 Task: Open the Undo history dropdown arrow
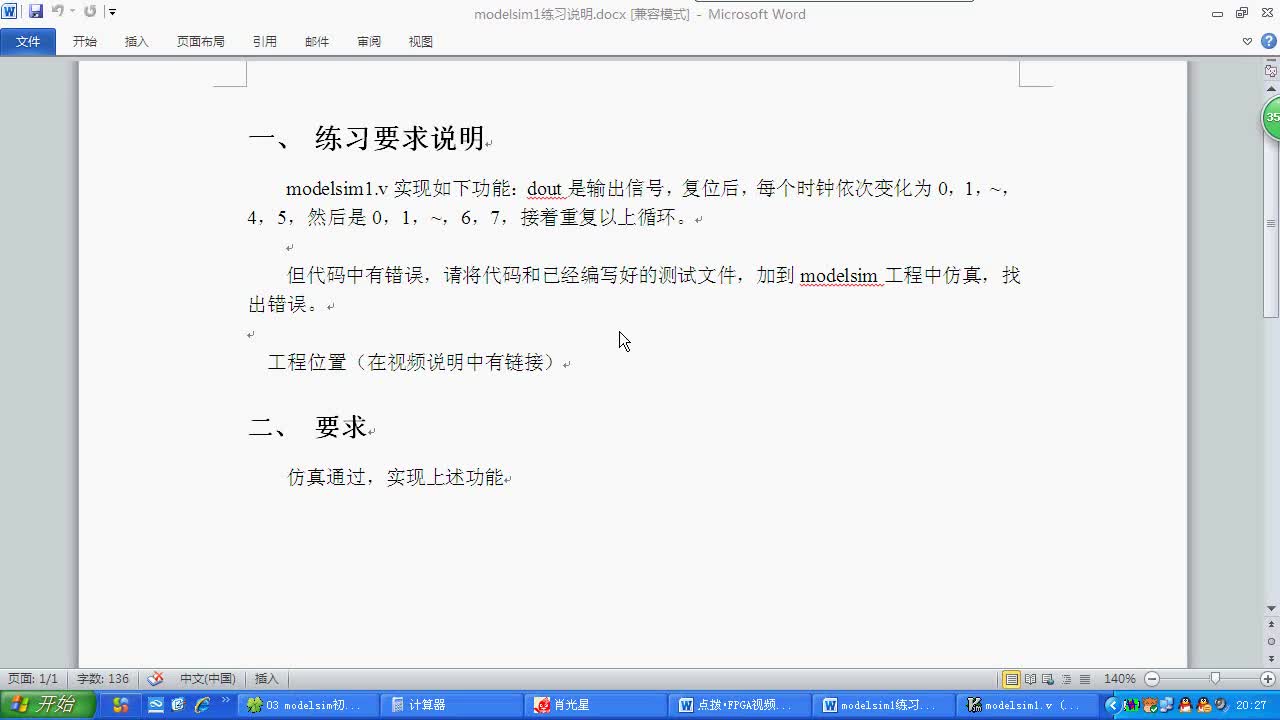[x=73, y=12]
